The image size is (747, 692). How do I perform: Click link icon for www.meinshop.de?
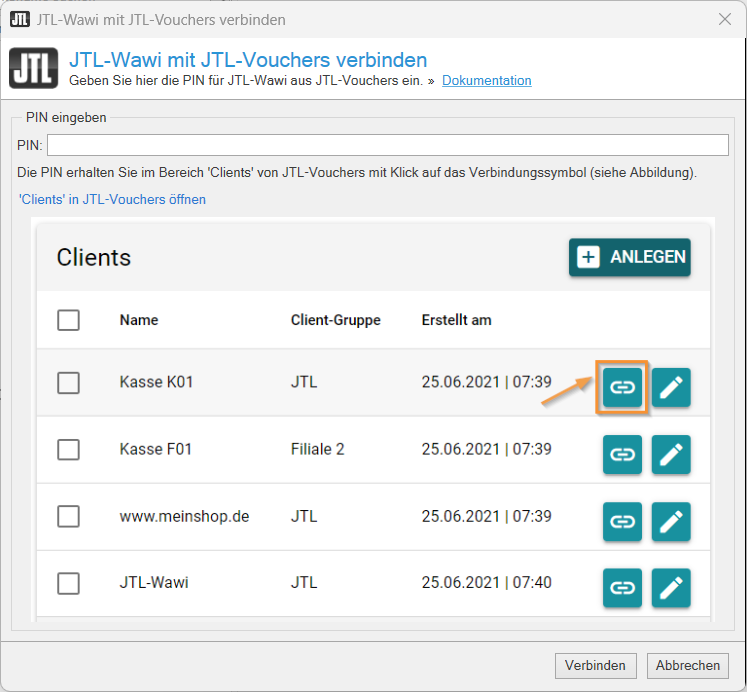(622, 521)
